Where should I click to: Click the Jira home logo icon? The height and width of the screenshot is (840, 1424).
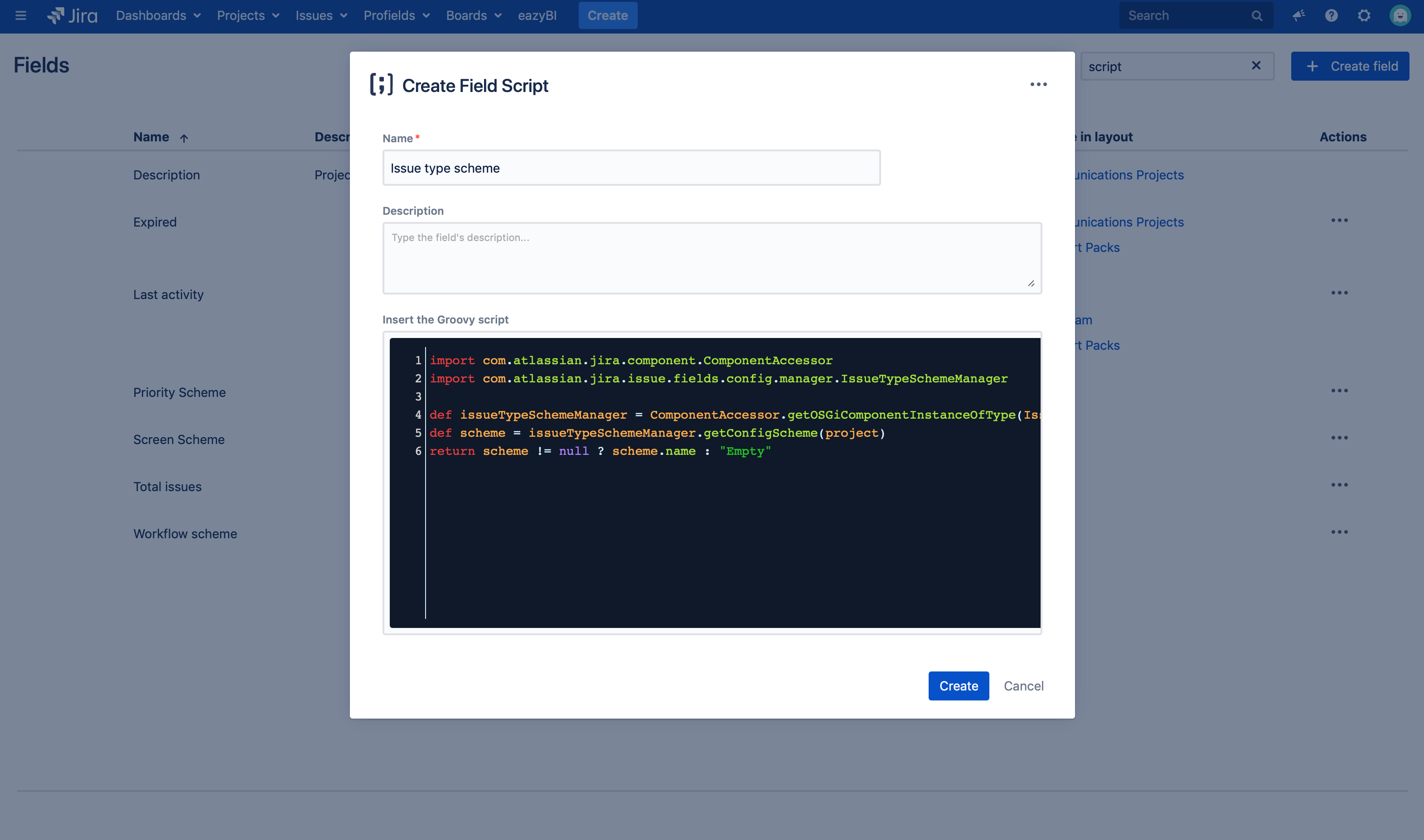tap(57, 15)
